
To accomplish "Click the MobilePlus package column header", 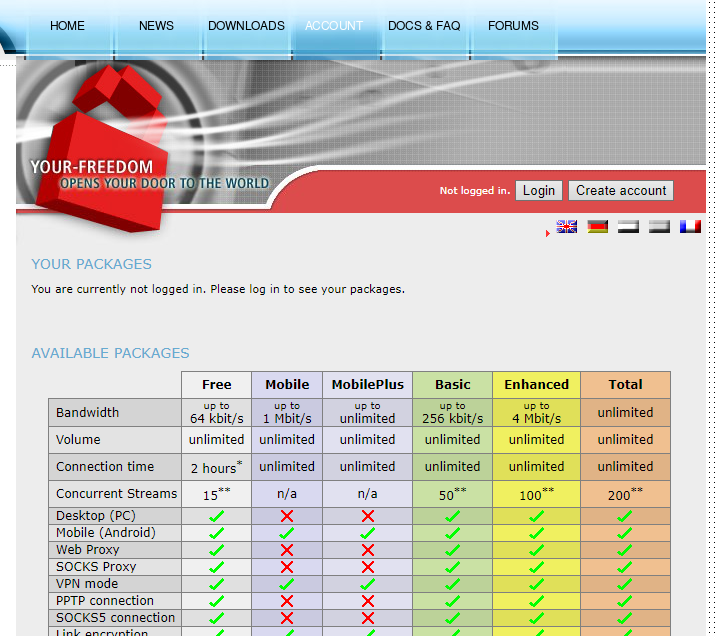I will pyautogui.click(x=368, y=384).
